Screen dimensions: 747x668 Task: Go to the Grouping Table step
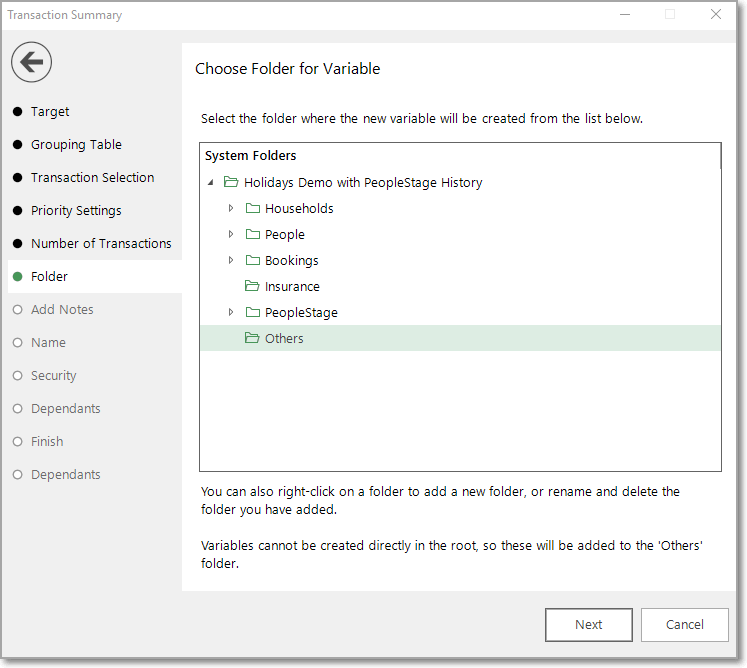(x=76, y=144)
